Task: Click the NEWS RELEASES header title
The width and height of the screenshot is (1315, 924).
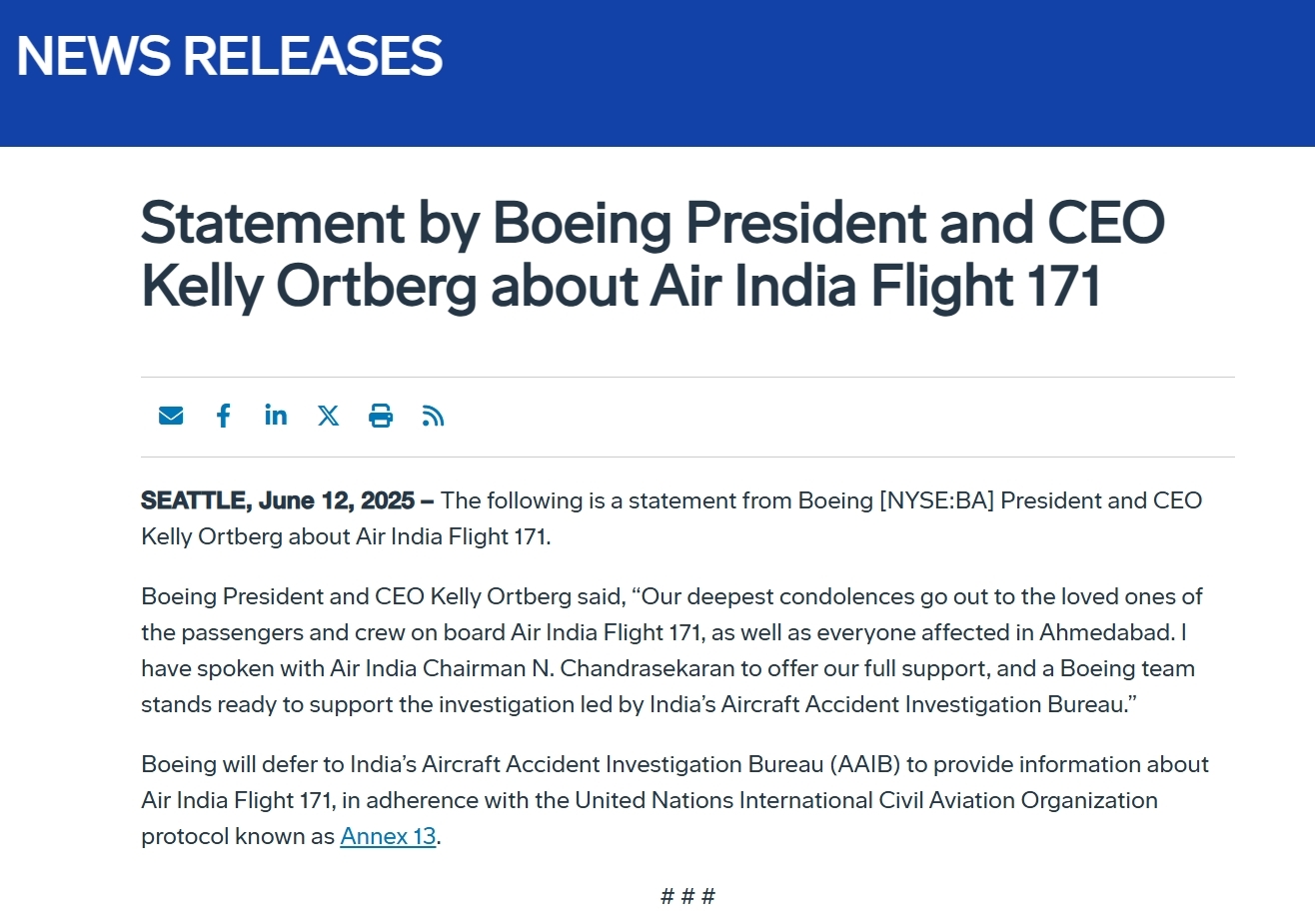Action: point(229,56)
